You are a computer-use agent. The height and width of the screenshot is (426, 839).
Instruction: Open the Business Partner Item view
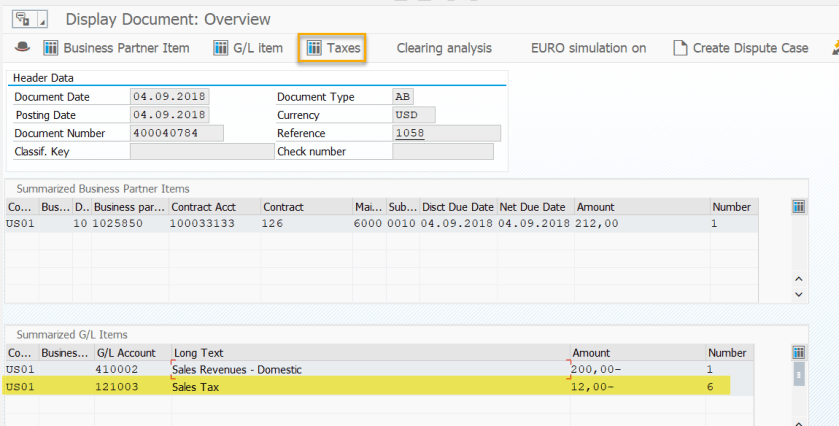[116, 48]
